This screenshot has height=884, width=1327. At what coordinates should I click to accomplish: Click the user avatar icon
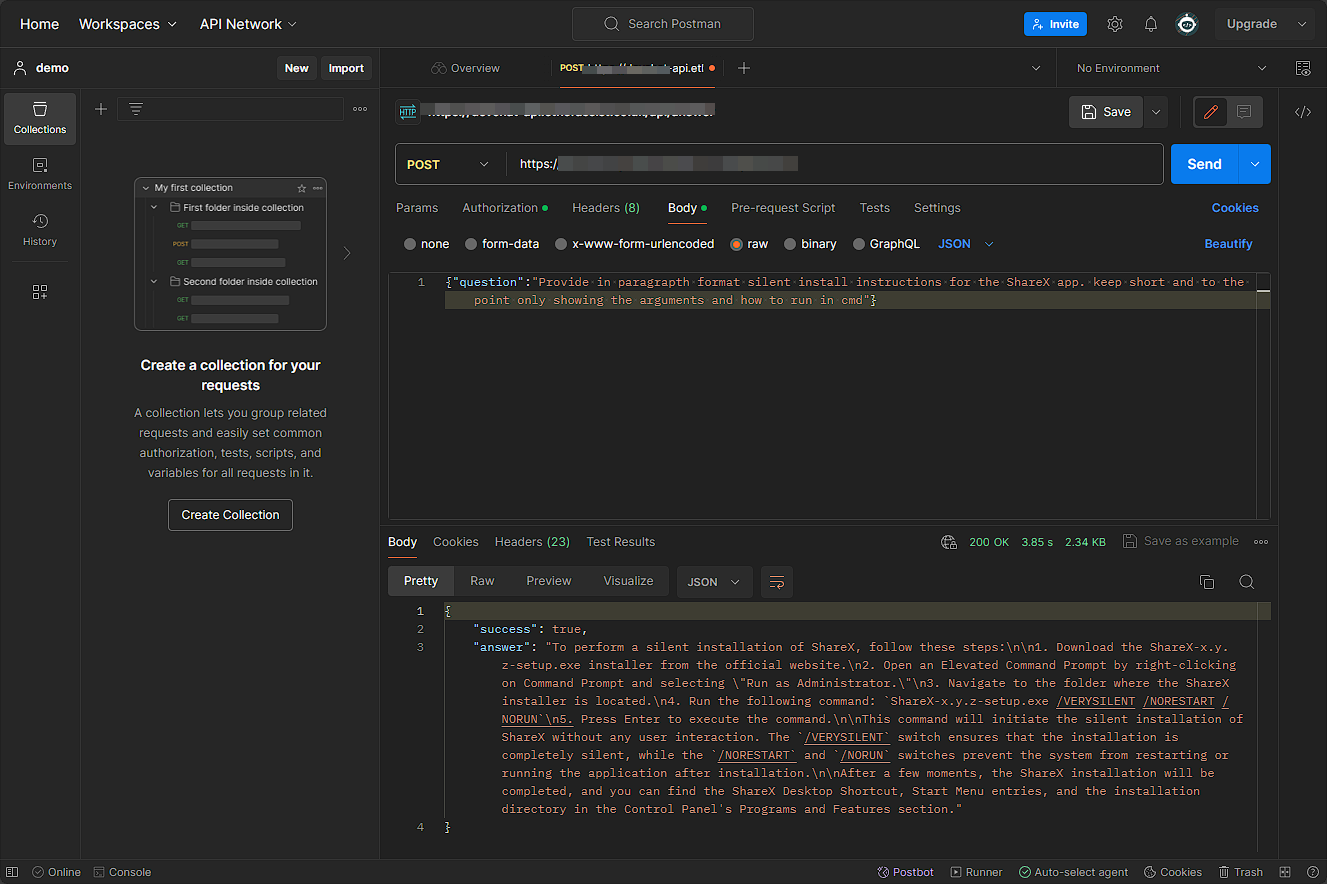(1187, 24)
